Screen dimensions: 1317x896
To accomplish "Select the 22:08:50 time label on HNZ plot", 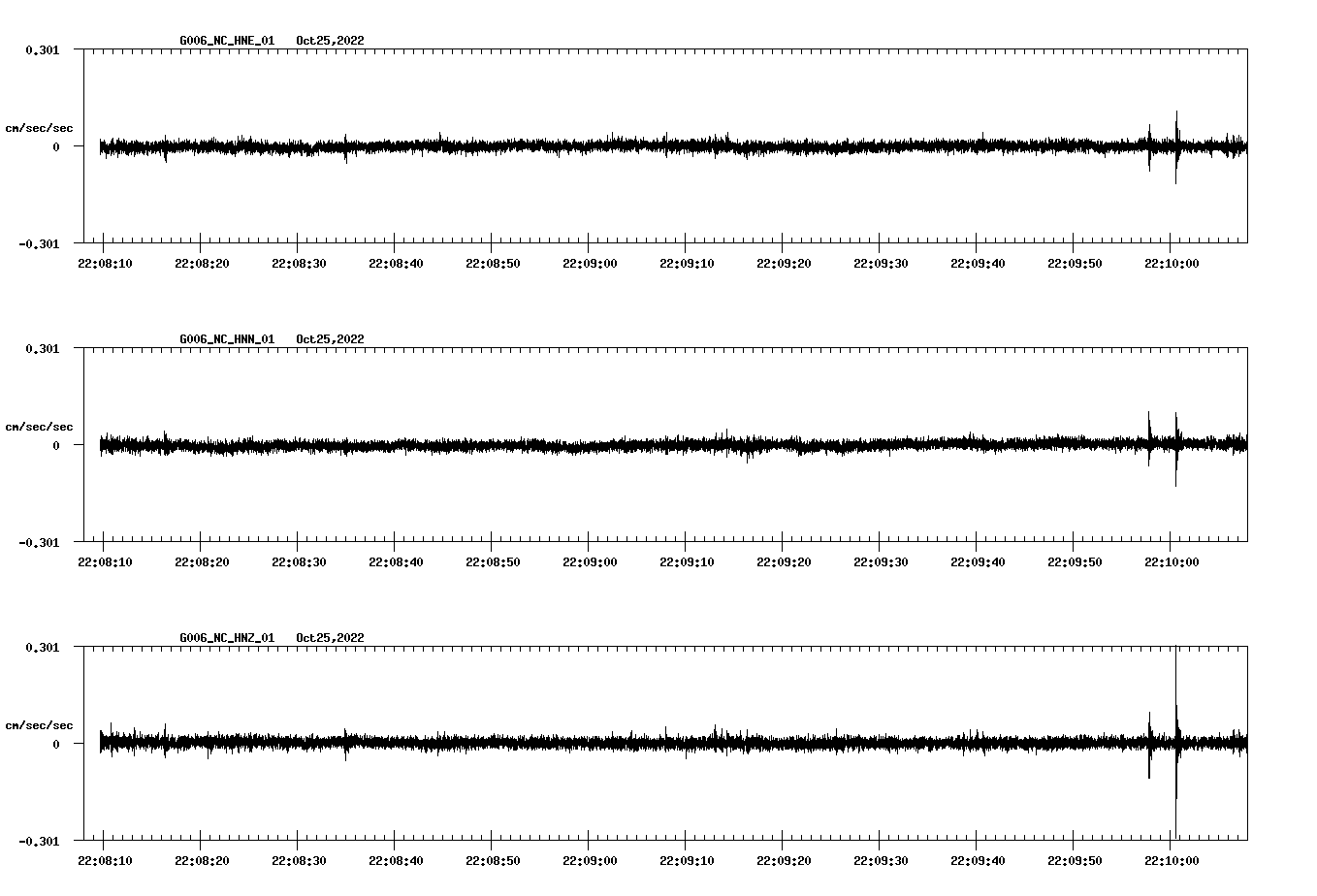I will click(493, 861).
